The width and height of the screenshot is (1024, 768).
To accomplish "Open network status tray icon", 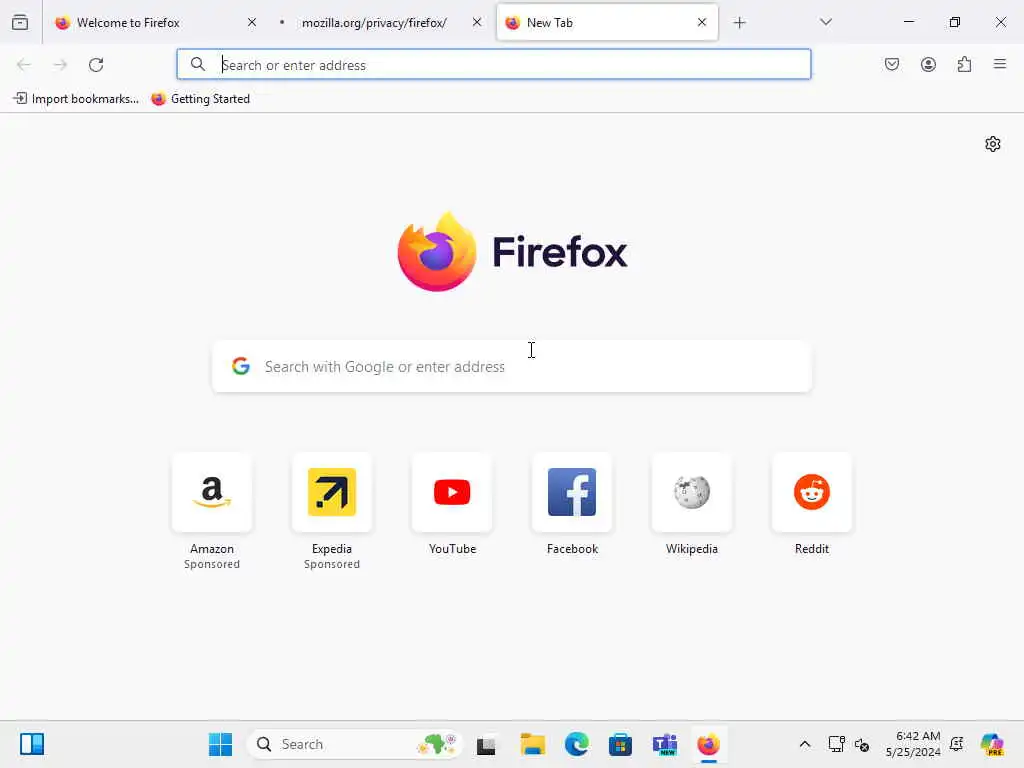I will (836, 744).
